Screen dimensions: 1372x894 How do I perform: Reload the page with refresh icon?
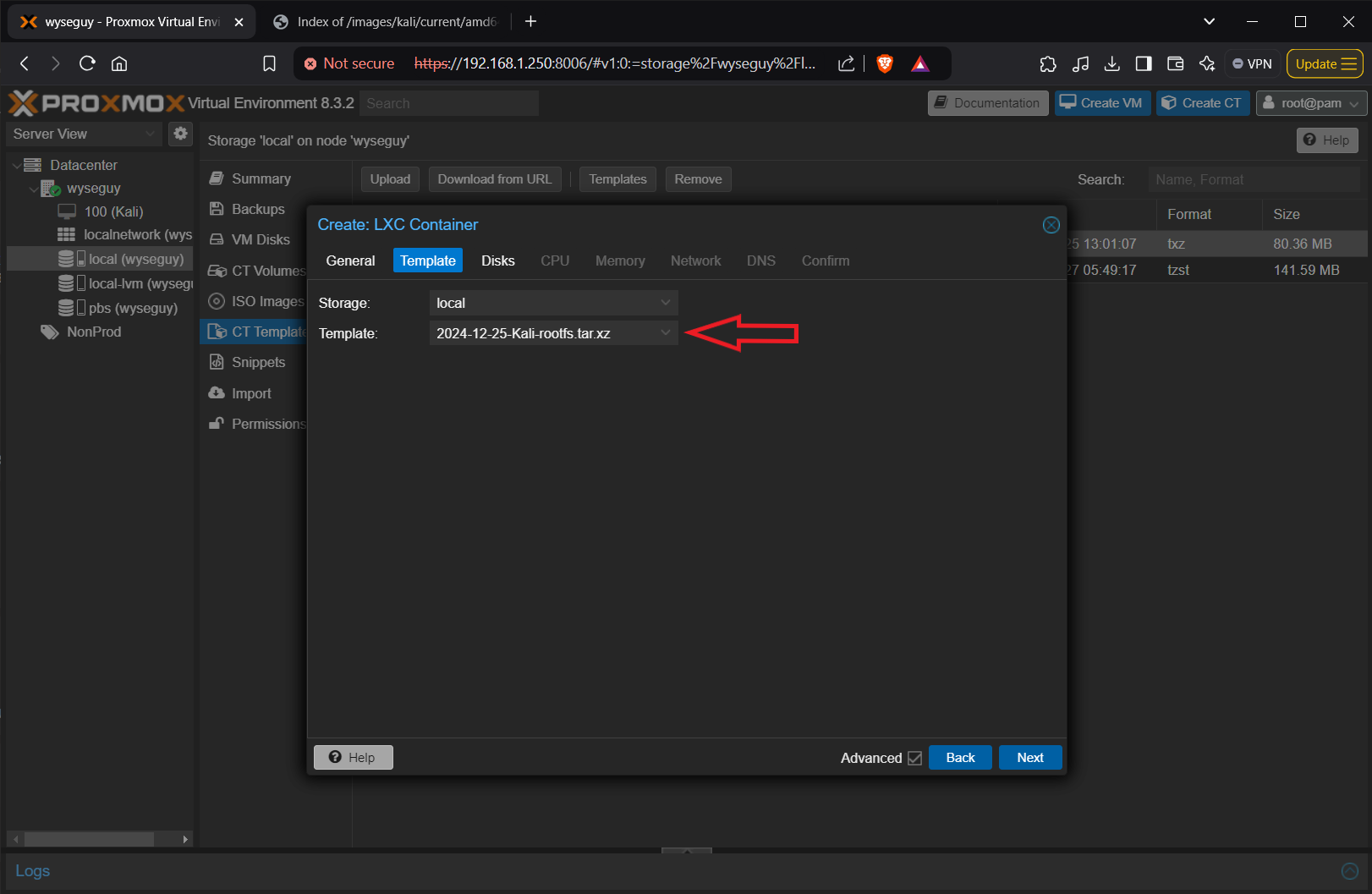pos(87,63)
